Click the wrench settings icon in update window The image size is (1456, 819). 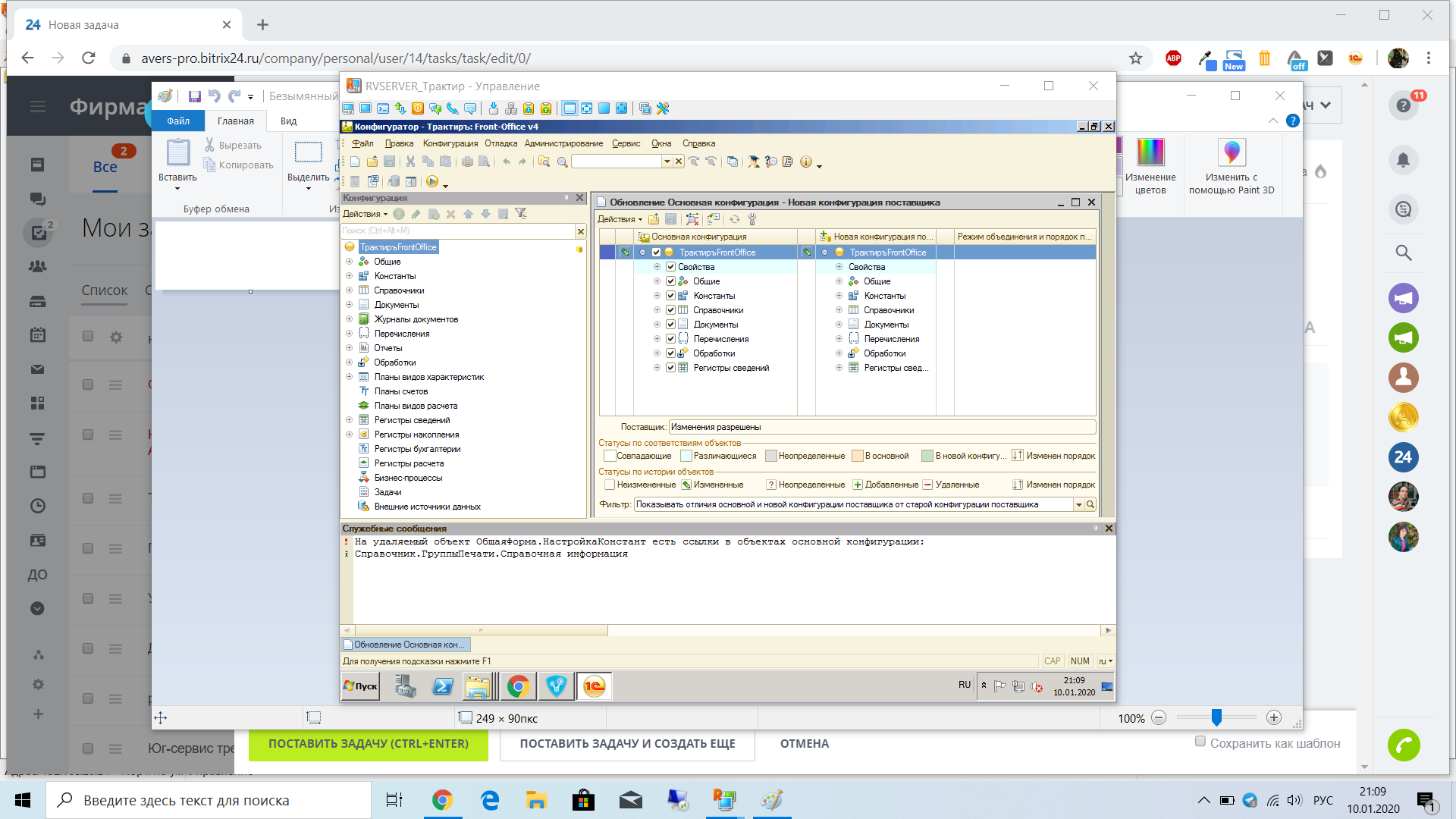752,219
